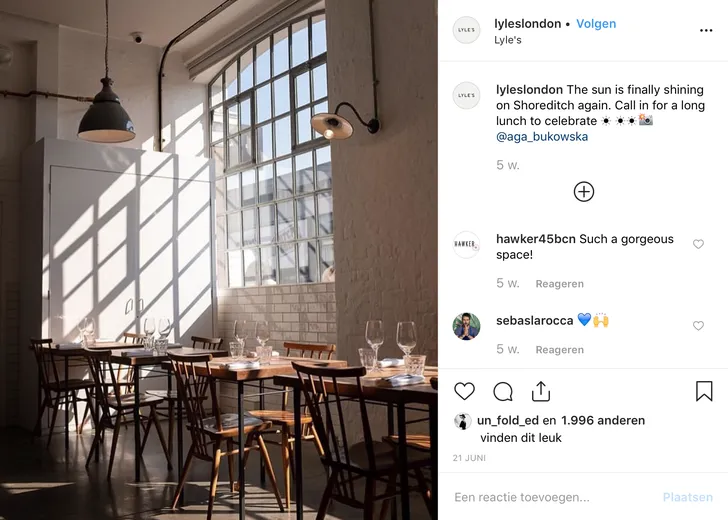This screenshot has height=520, width=728.
Task: Reply to sebaslarocca's comment with Reageren
Action: click(559, 350)
